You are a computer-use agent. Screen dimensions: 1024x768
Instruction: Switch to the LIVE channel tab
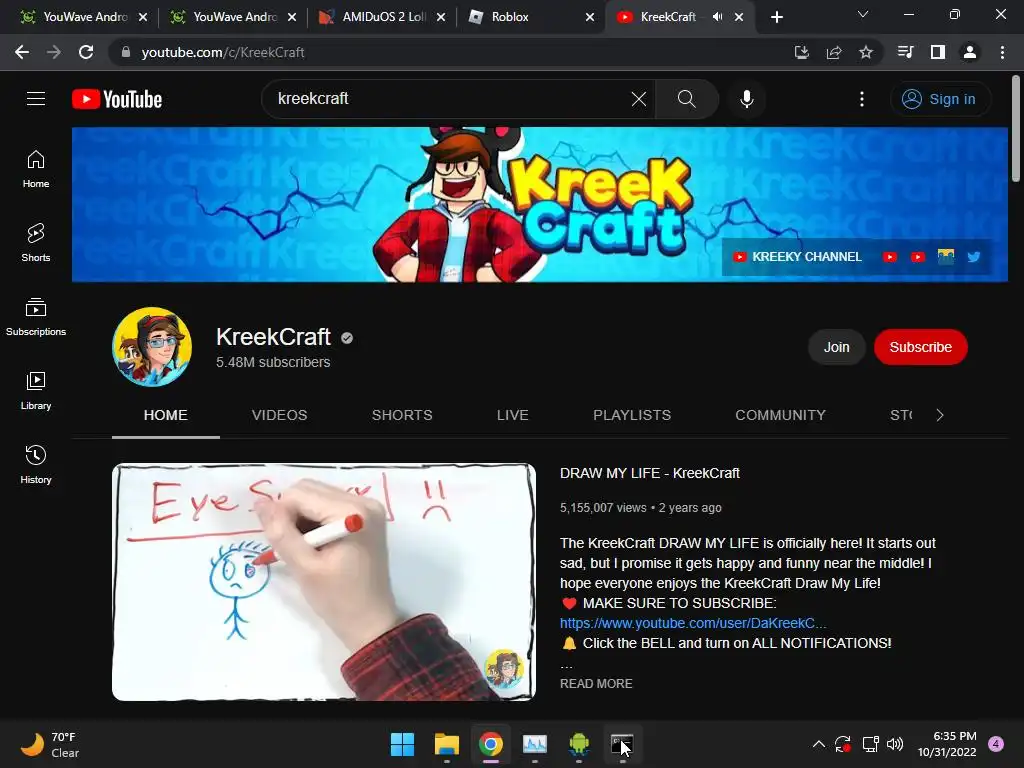coord(513,415)
